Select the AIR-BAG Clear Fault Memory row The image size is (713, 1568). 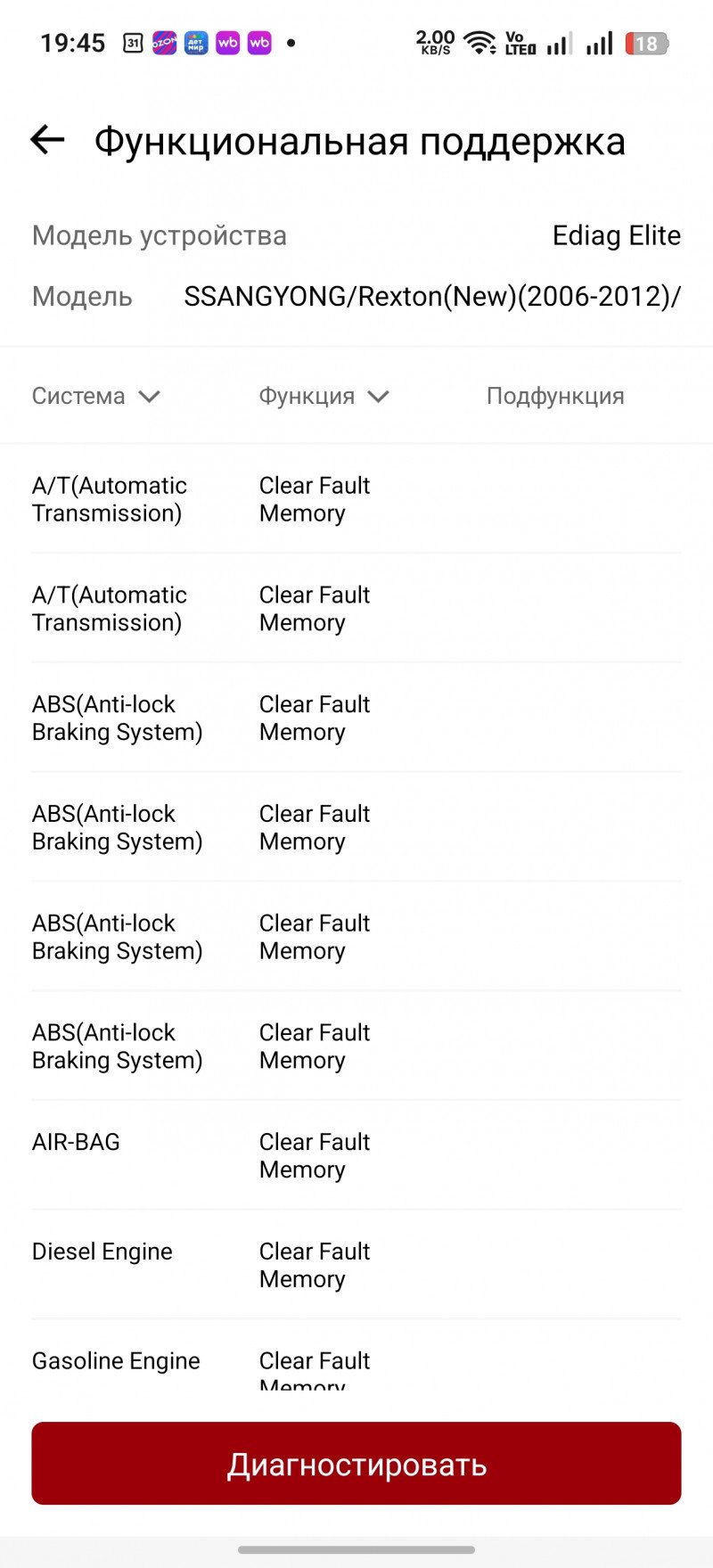356,1155
